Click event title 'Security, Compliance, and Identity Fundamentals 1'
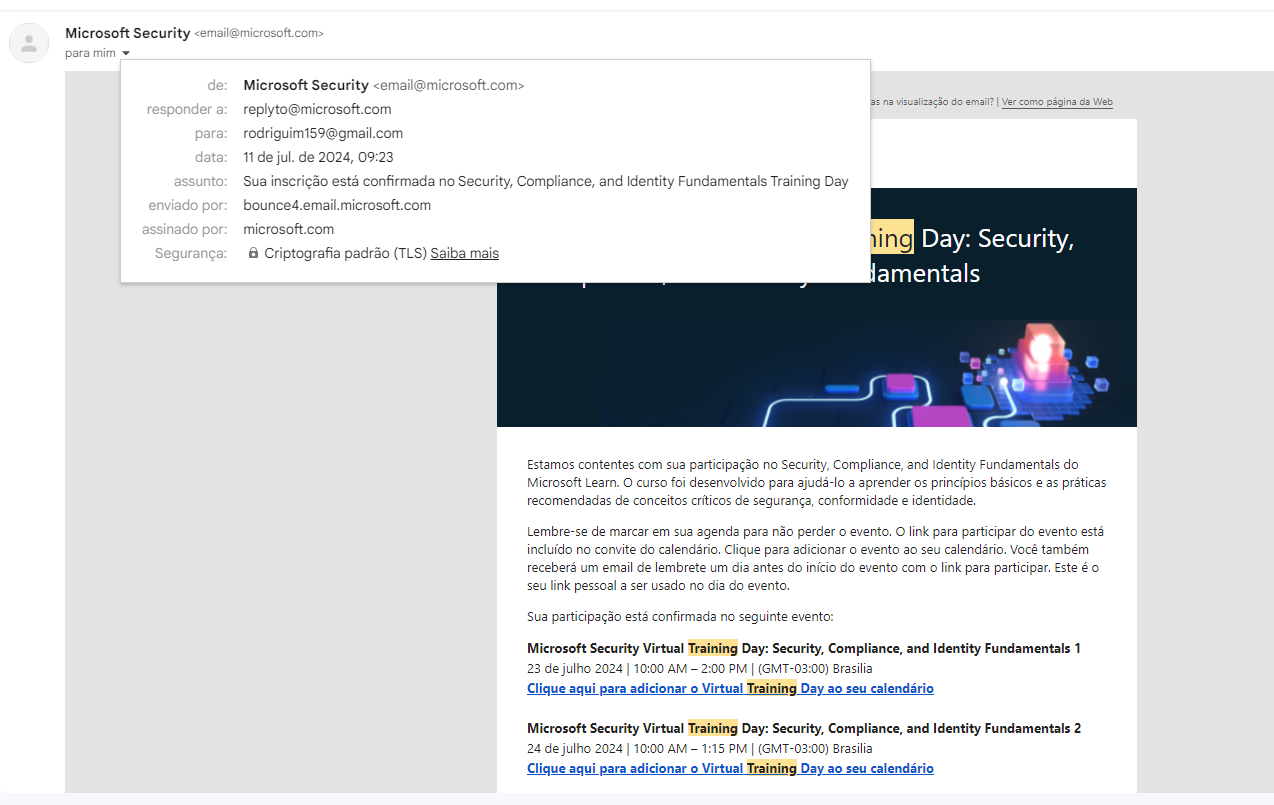This screenshot has width=1274, height=805. (804, 648)
